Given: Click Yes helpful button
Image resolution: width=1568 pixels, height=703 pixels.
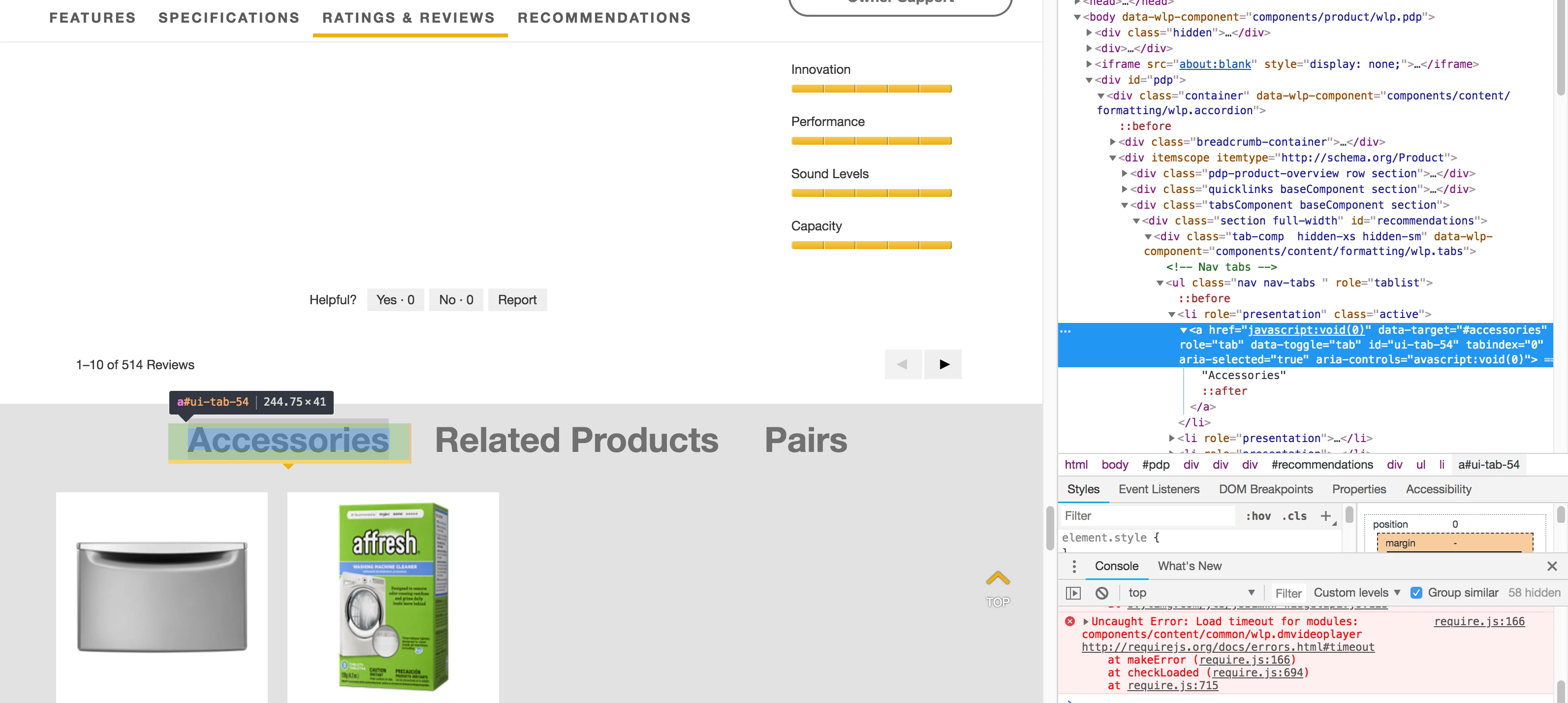Looking at the screenshot, I should point(395,299).
